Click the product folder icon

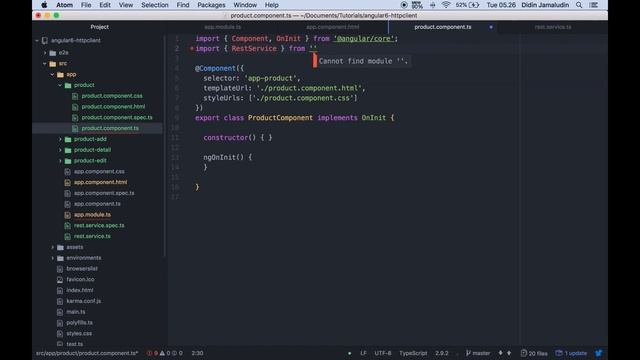coord(68,85)
